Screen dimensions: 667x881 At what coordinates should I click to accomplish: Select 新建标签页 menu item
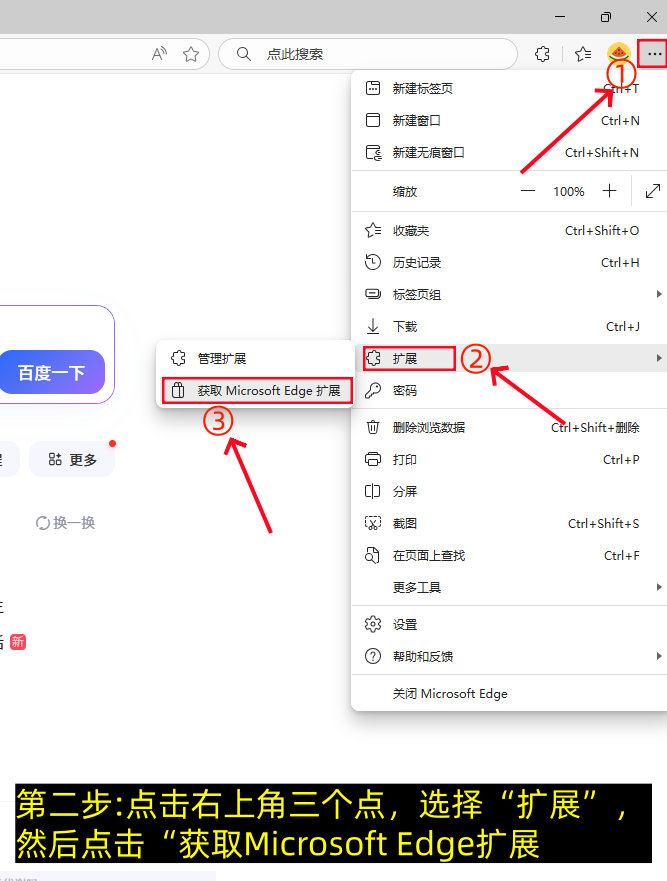[x=509, y=88]
